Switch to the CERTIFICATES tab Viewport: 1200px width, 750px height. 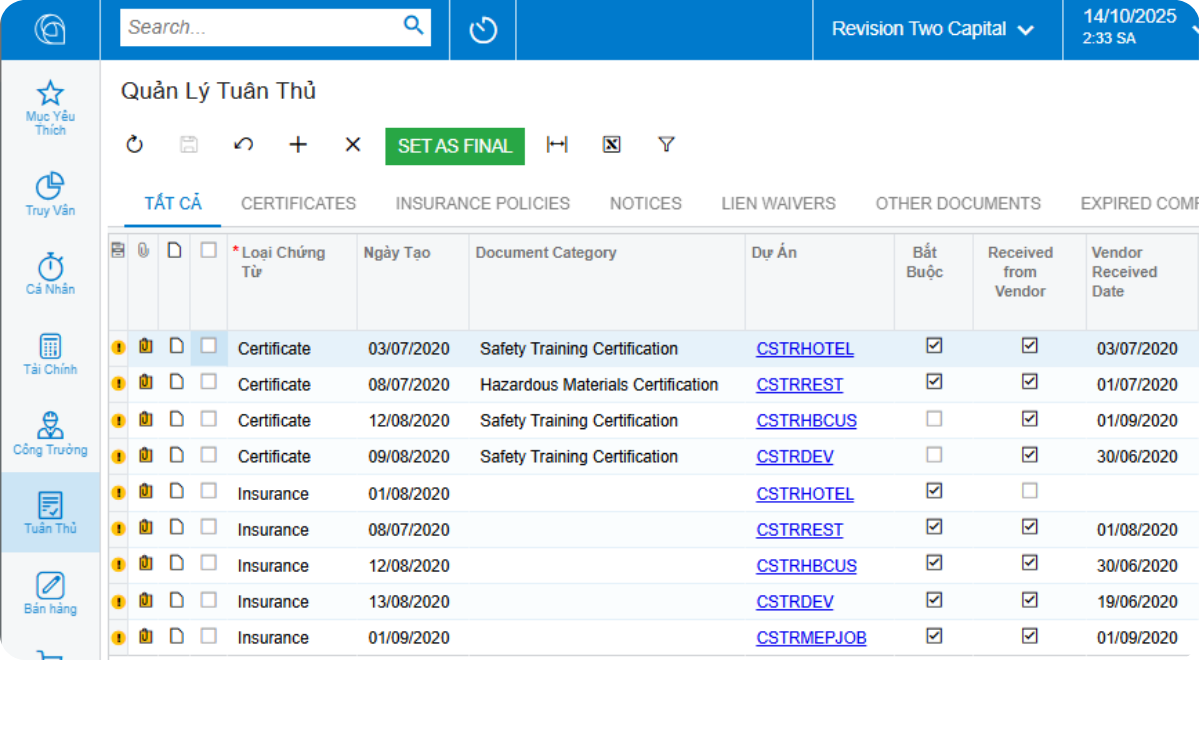(x=298, y=203)
